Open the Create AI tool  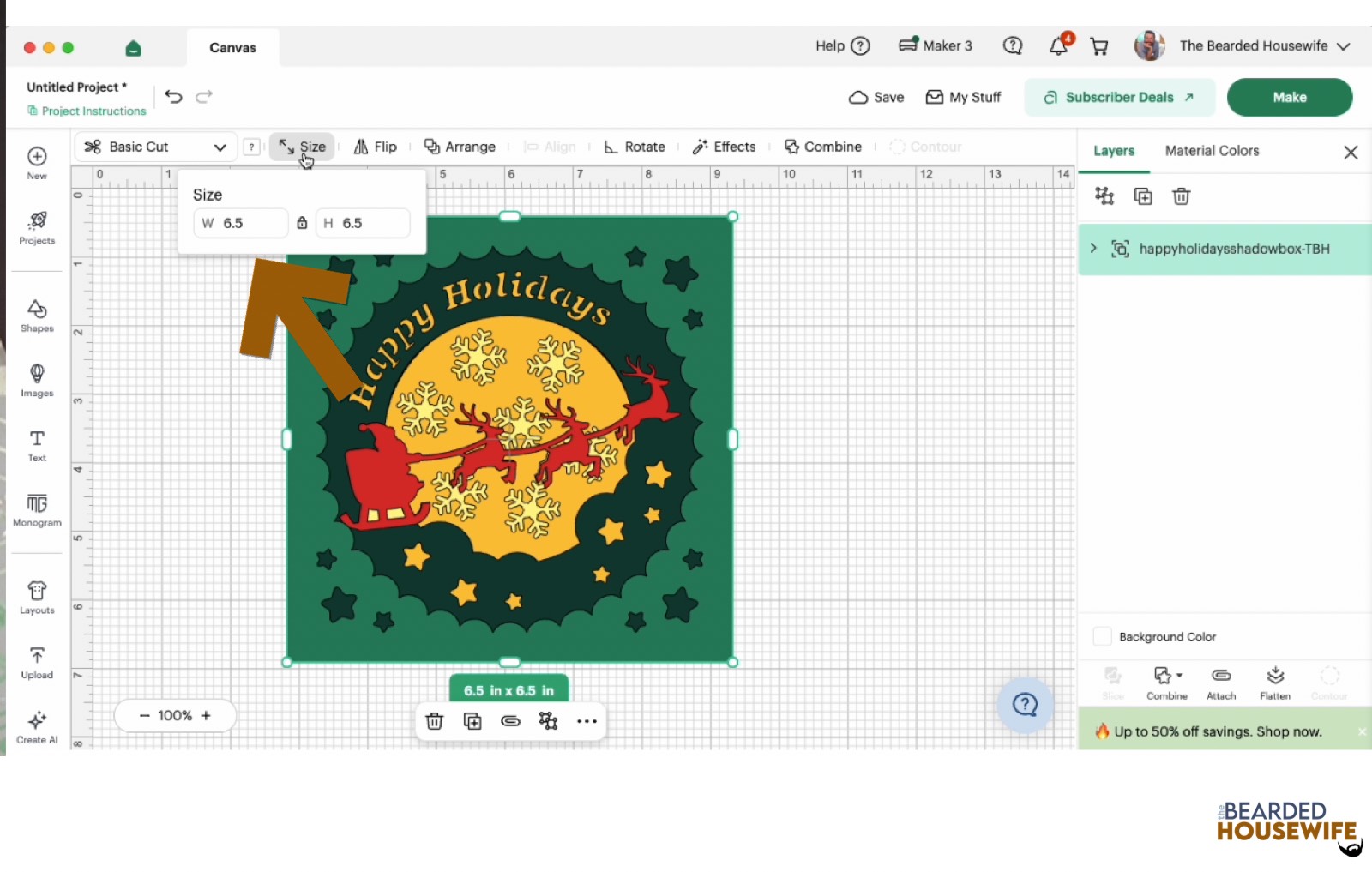pyautogui.click(x=37, y=727)
